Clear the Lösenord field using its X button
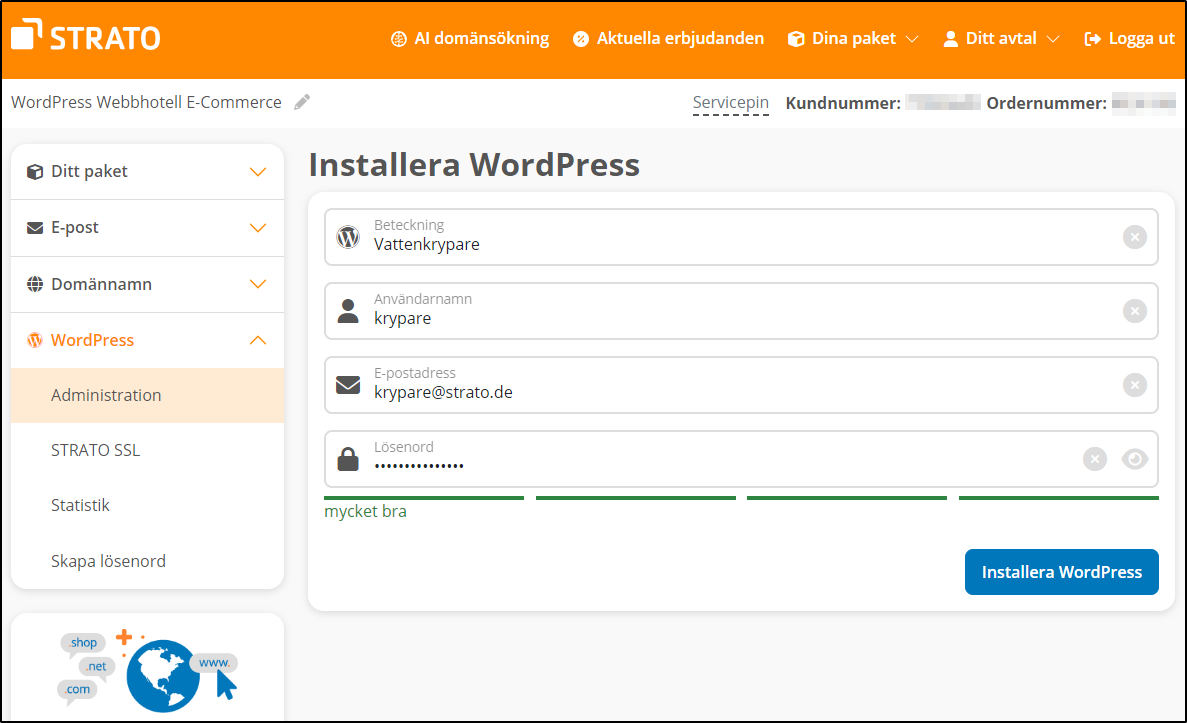The image size is (1187, 723). point(1094,459)
